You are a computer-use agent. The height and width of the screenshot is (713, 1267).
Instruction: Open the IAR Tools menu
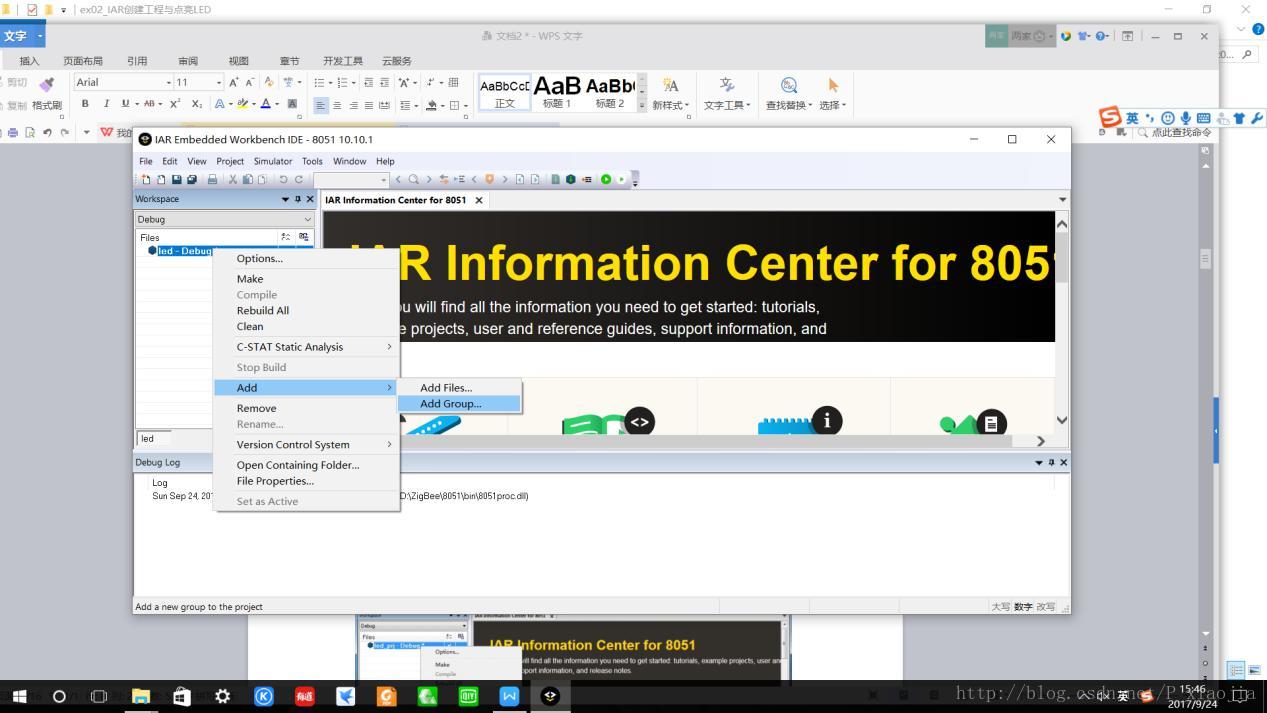(312, 161)
